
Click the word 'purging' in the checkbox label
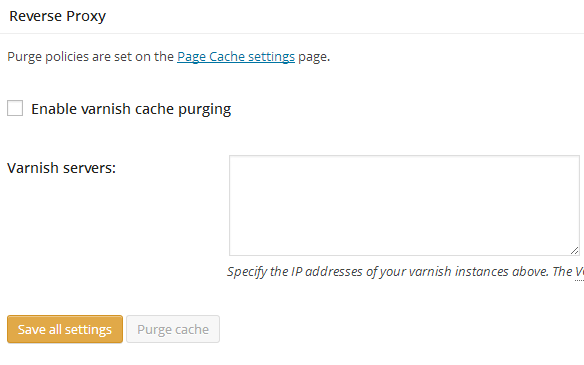204,110
